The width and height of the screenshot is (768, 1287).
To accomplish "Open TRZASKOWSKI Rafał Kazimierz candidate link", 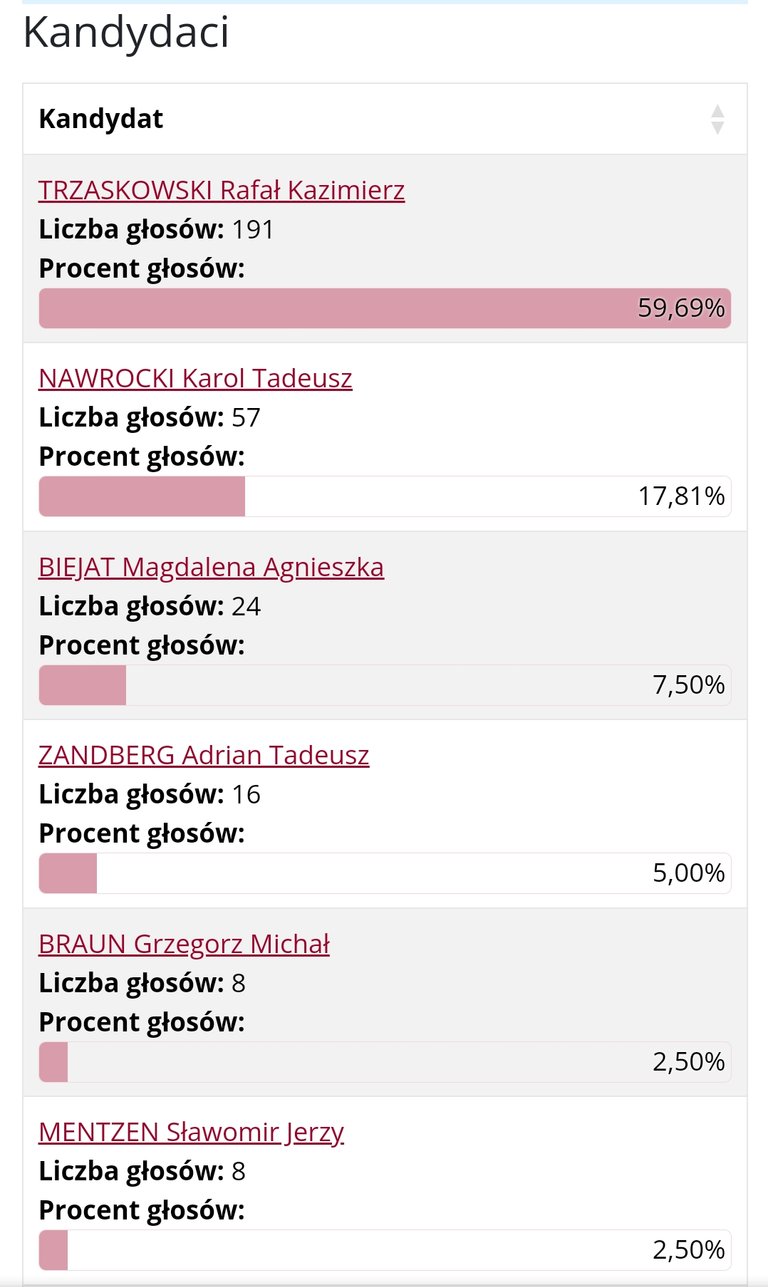I will (222, 190).
